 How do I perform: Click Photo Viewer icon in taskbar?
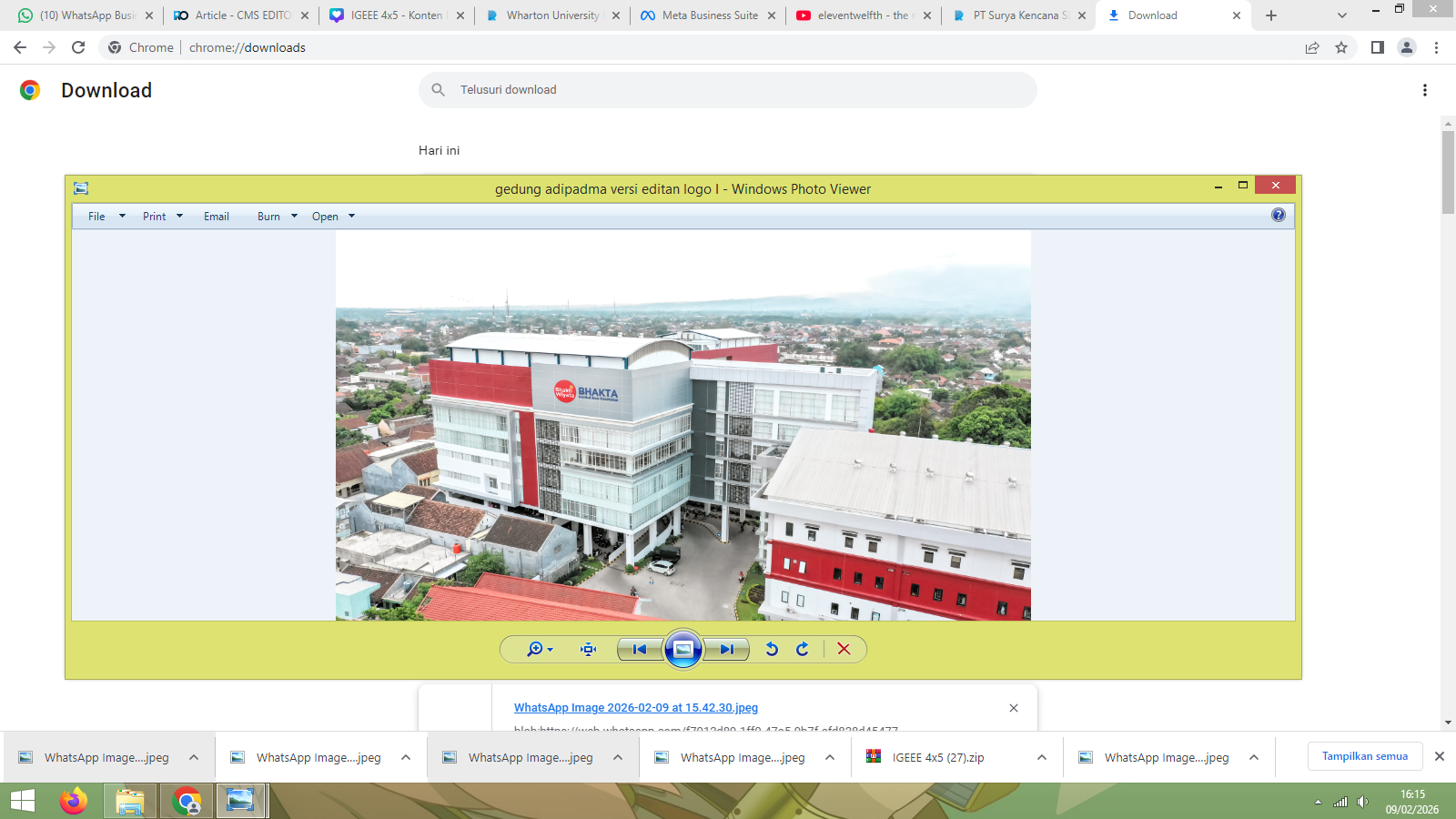240,801
